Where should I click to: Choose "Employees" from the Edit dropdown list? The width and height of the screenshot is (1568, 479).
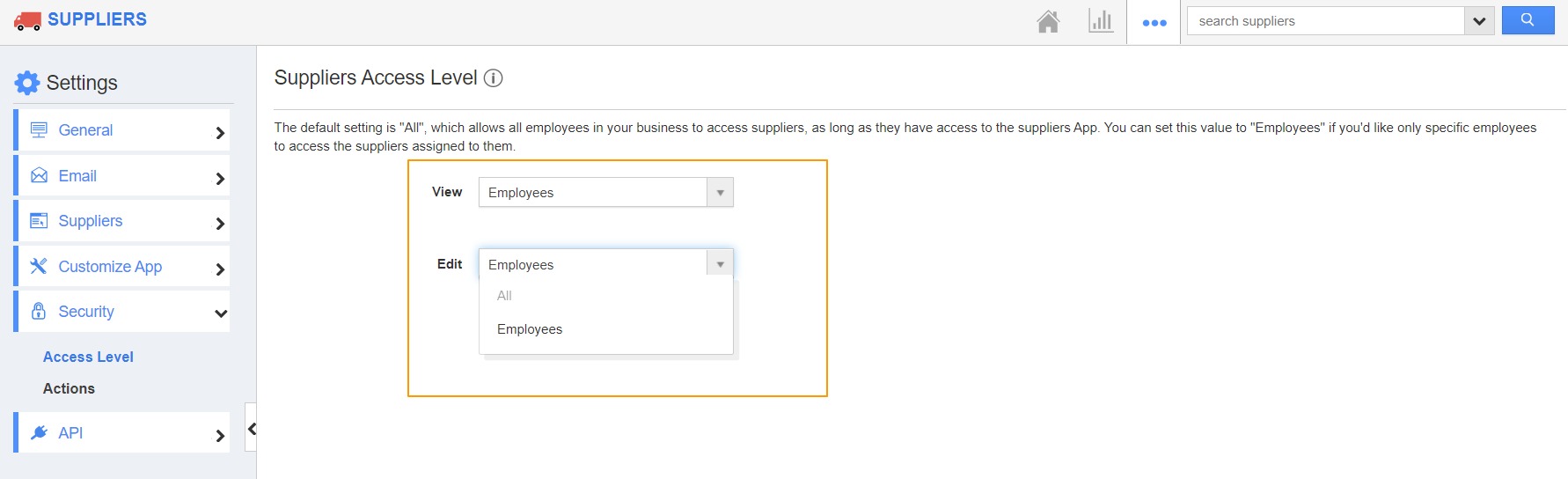tap(530, 329)
